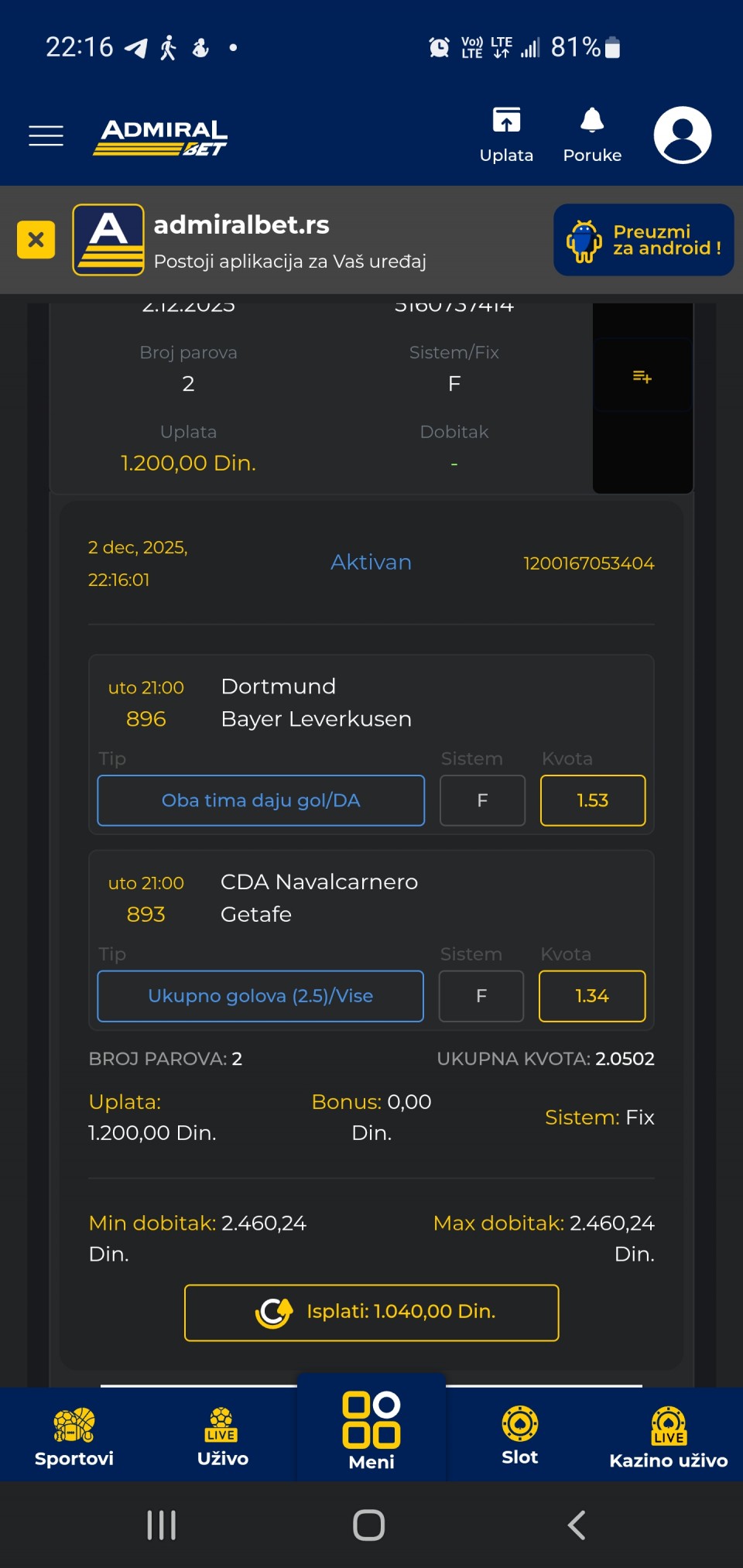
Task: Switch to the Sportovi tab
Action: click(x=74, y=1436)
